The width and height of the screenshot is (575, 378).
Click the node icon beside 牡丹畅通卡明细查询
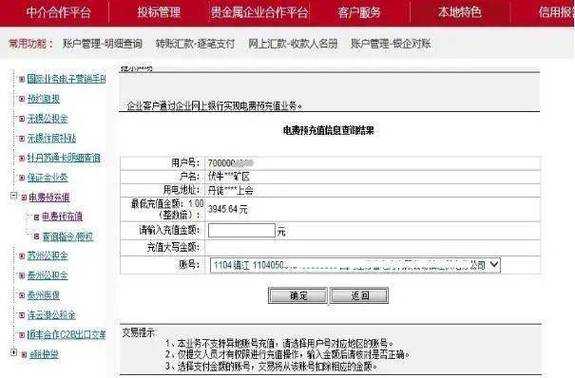22,158
